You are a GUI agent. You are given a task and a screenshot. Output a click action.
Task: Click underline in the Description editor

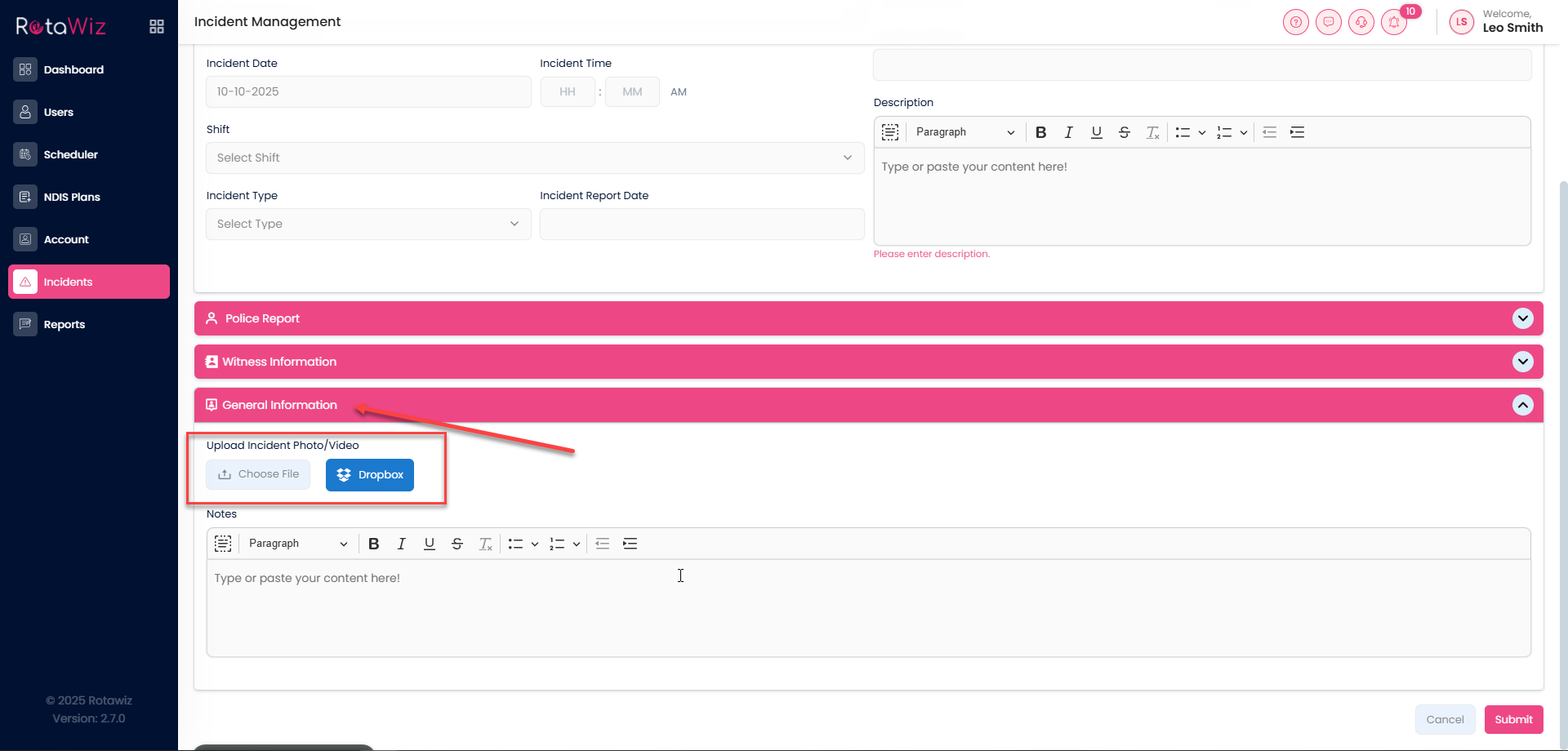[1096, 132]
